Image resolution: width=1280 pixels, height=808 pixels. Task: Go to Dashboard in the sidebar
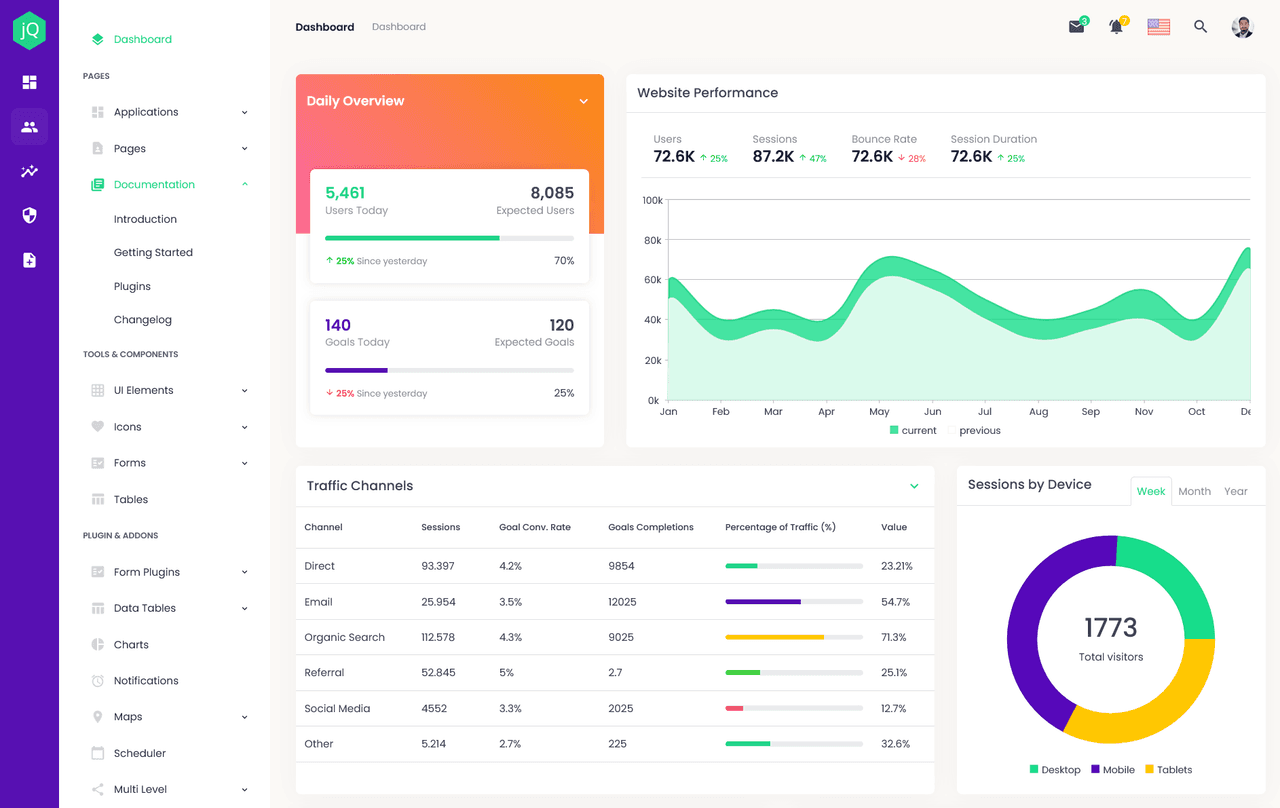coord(143,40)
